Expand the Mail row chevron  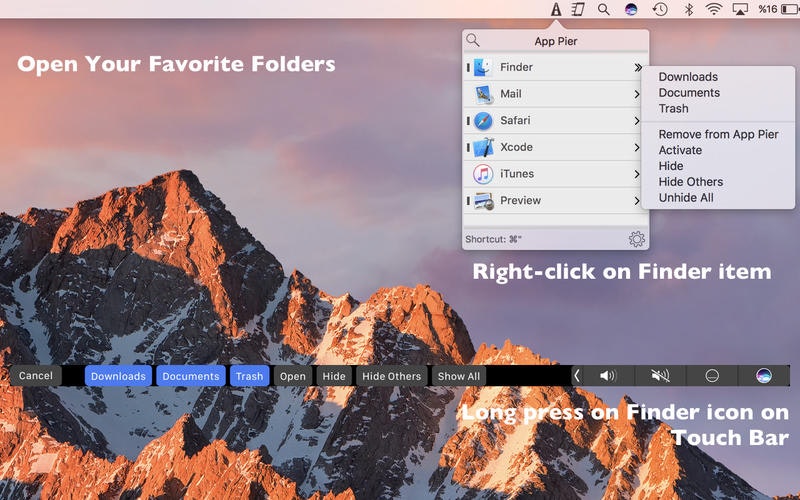click(x=637, y=94)
